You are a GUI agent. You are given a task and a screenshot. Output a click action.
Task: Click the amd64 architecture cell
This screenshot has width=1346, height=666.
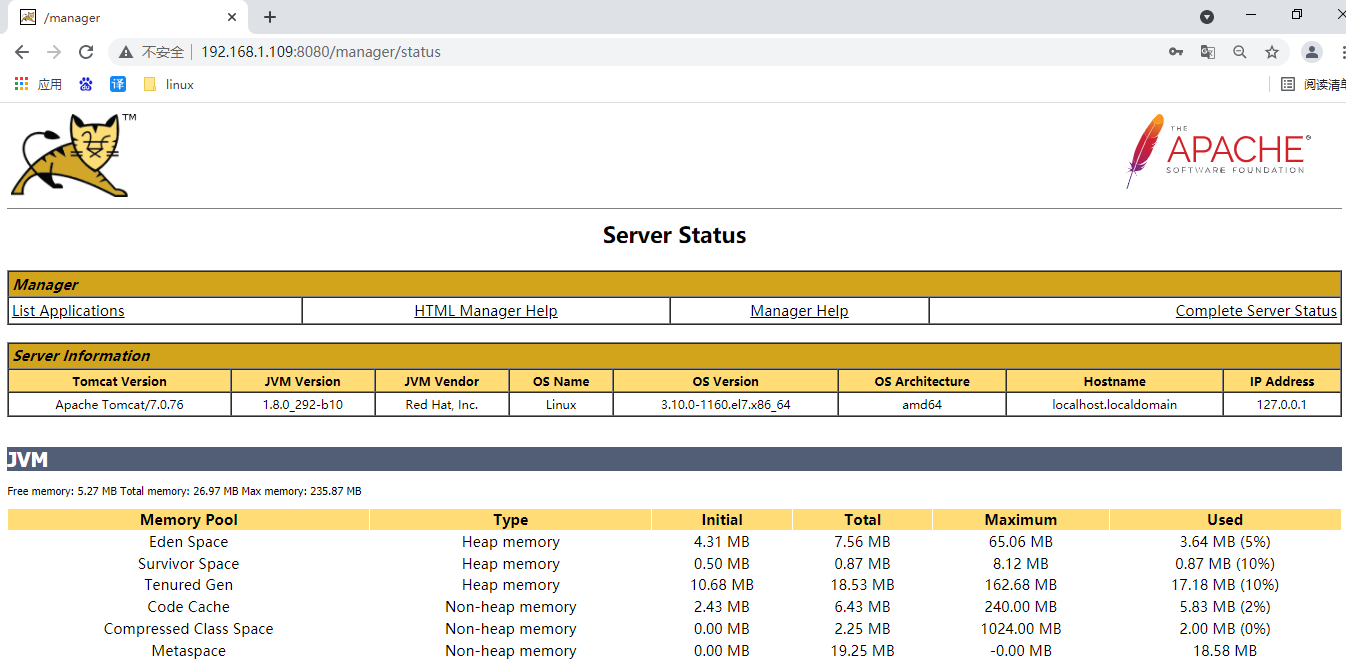click(x=922, y=405)
